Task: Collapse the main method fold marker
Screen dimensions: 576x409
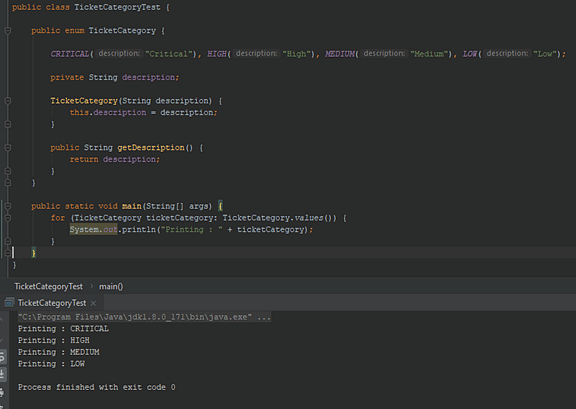Action: pyautogui.click(x=8, y=206)
